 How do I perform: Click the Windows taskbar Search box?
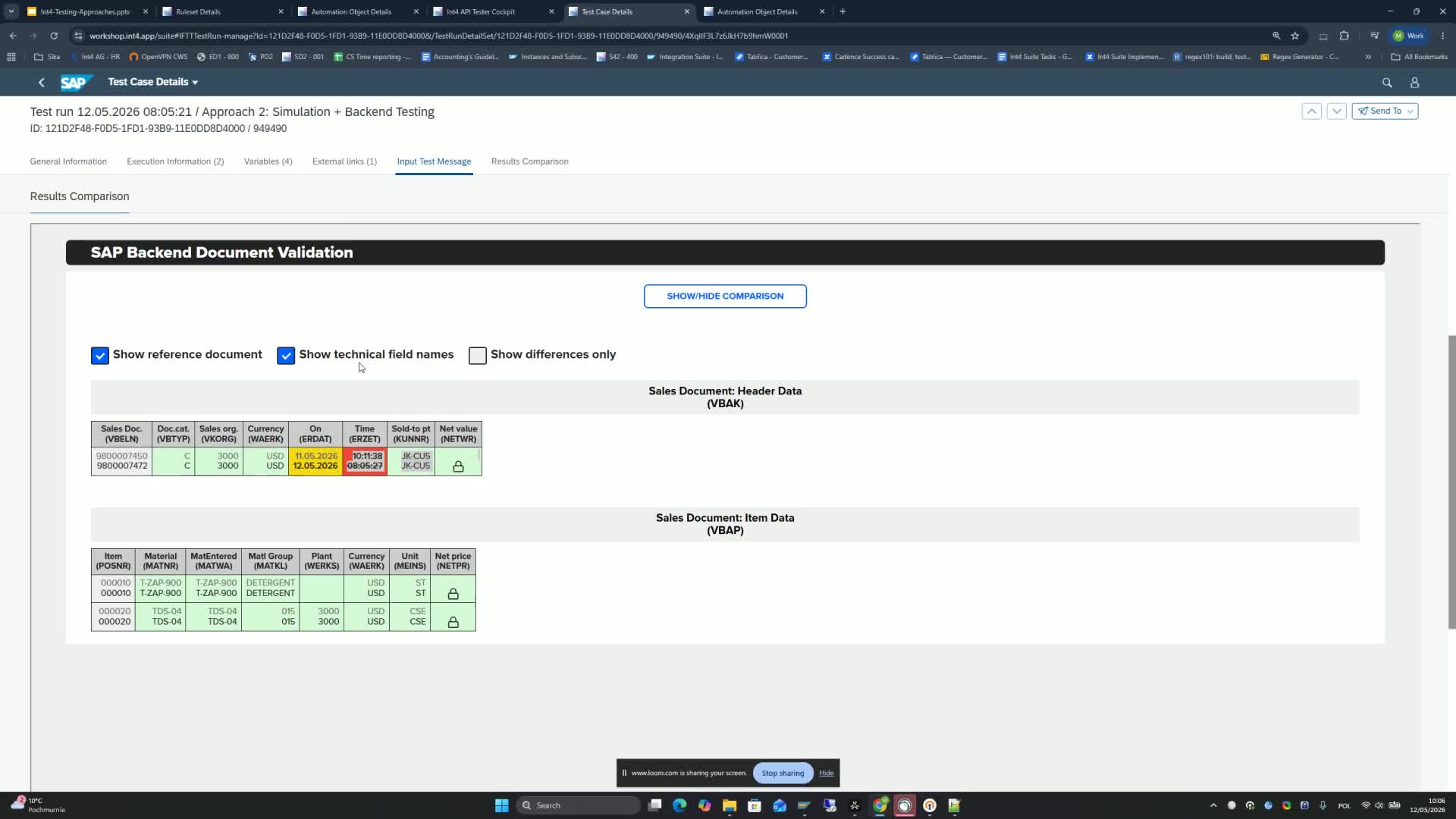point(578,805)
